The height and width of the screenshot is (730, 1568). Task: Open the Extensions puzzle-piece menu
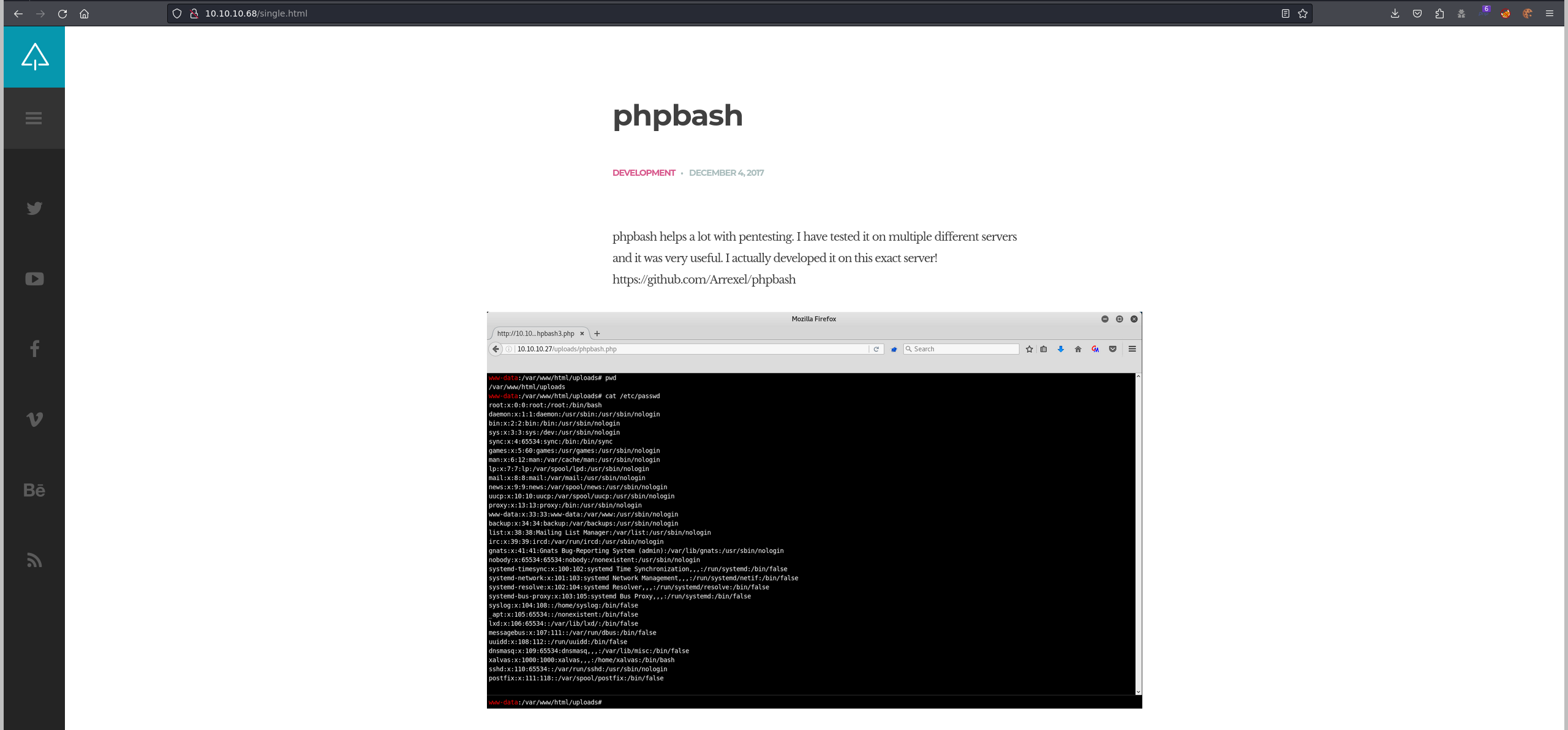point(1439,13)
